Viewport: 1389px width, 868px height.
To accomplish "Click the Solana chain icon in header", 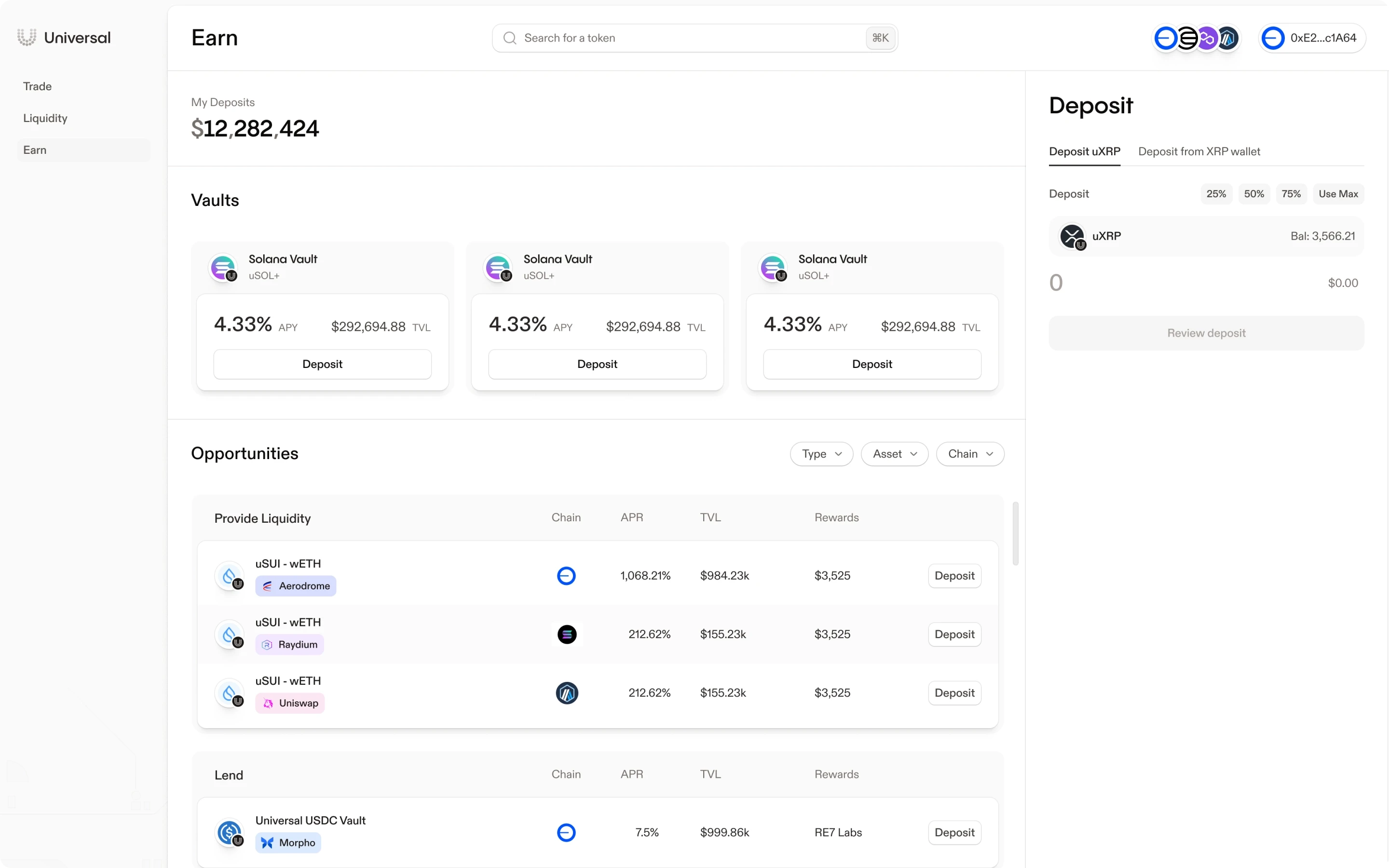I will click(1186, 39).
